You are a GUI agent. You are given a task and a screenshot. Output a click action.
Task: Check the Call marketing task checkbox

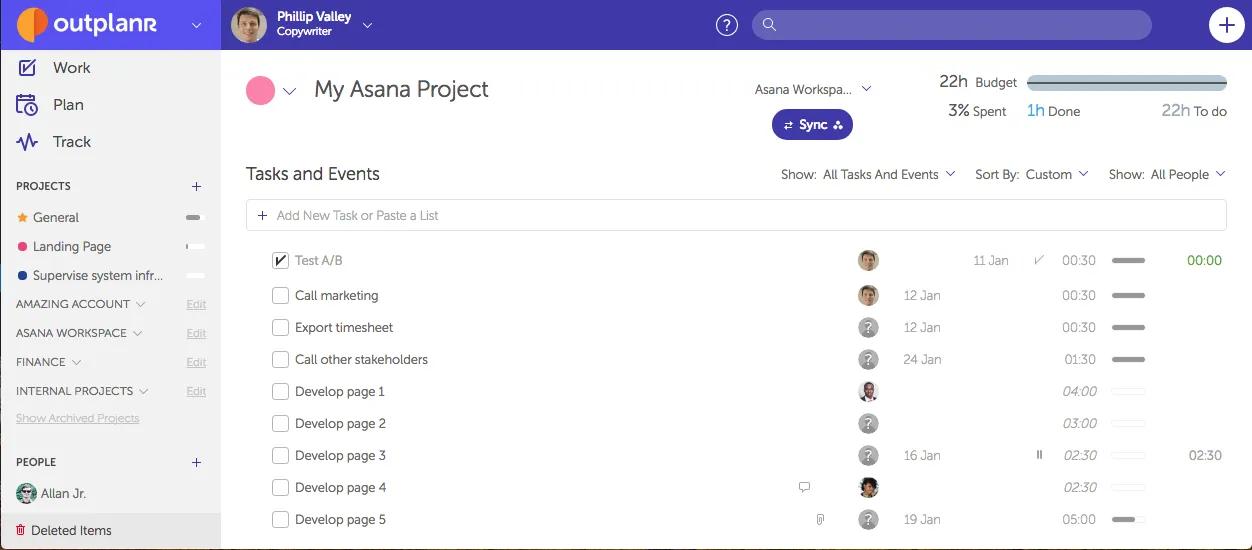click(x=280, y=295)
